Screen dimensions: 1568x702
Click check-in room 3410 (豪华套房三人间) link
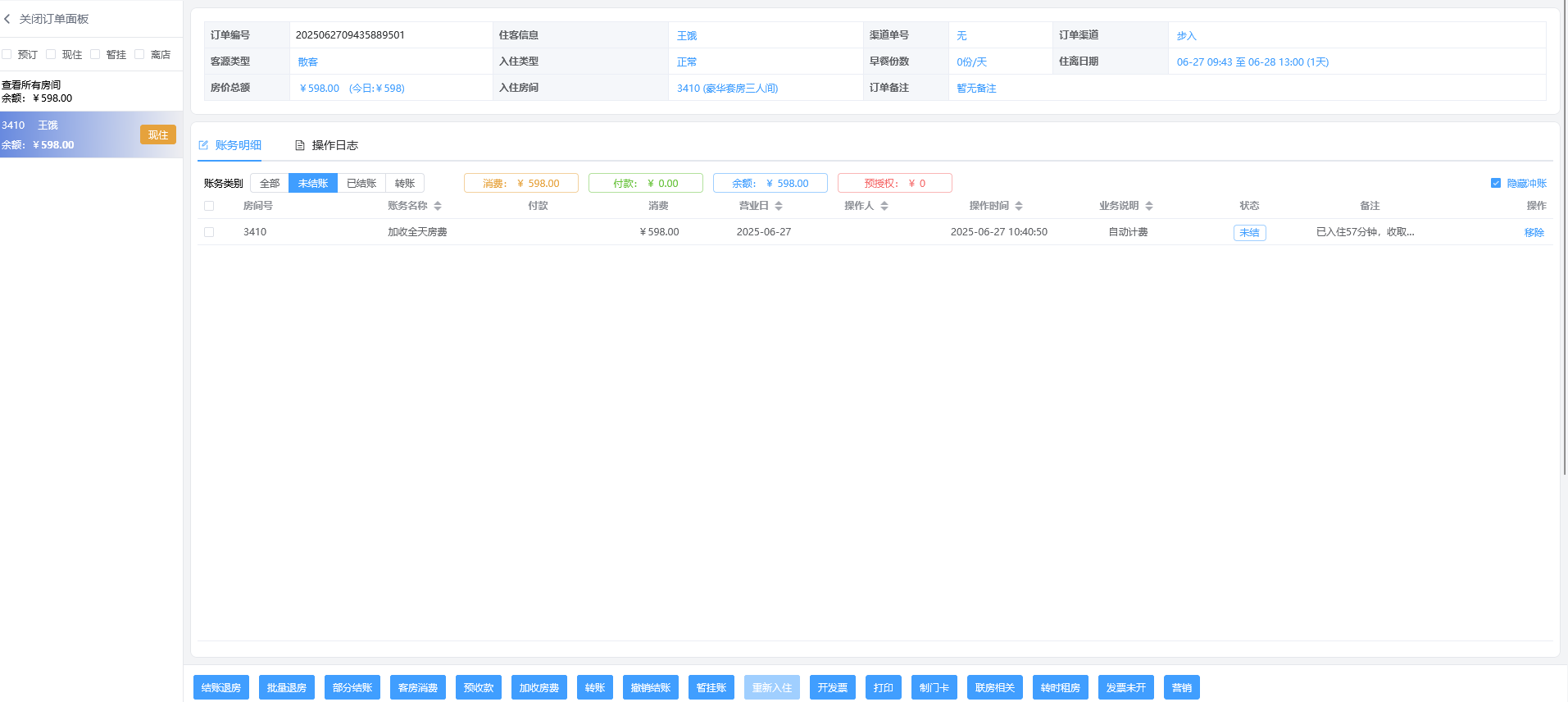(727, 88)
